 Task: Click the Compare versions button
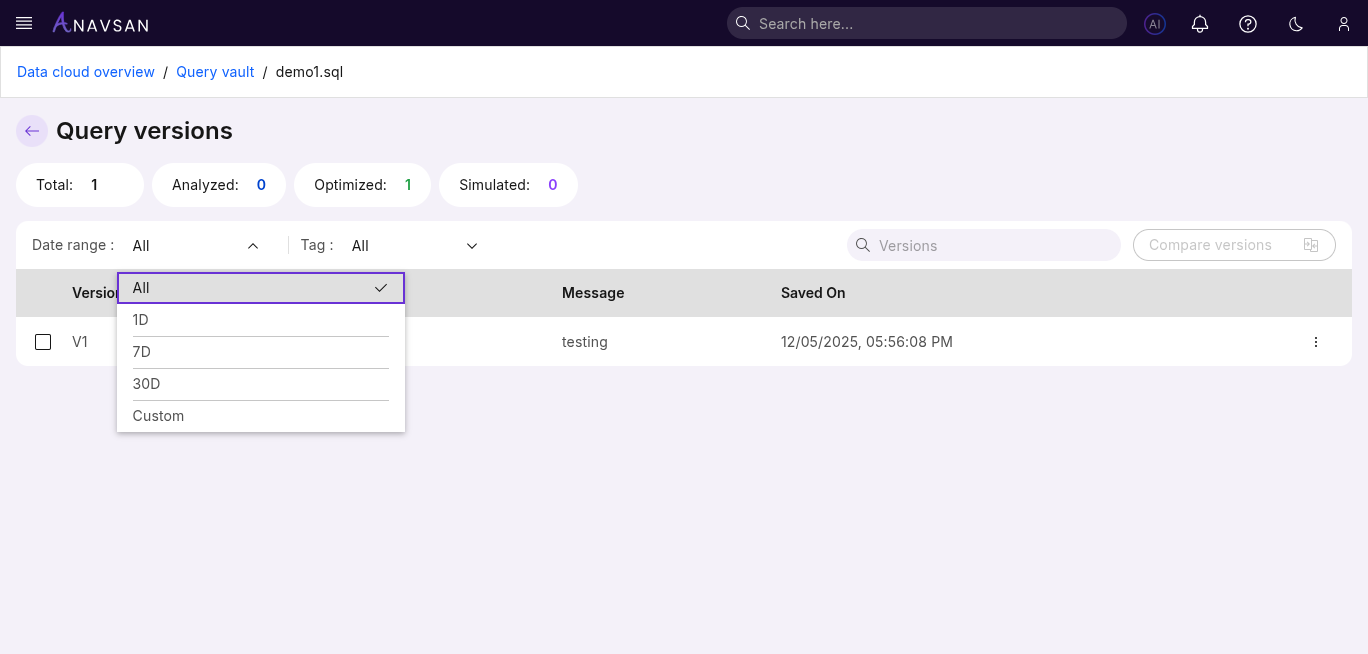tap(1234, 245)
